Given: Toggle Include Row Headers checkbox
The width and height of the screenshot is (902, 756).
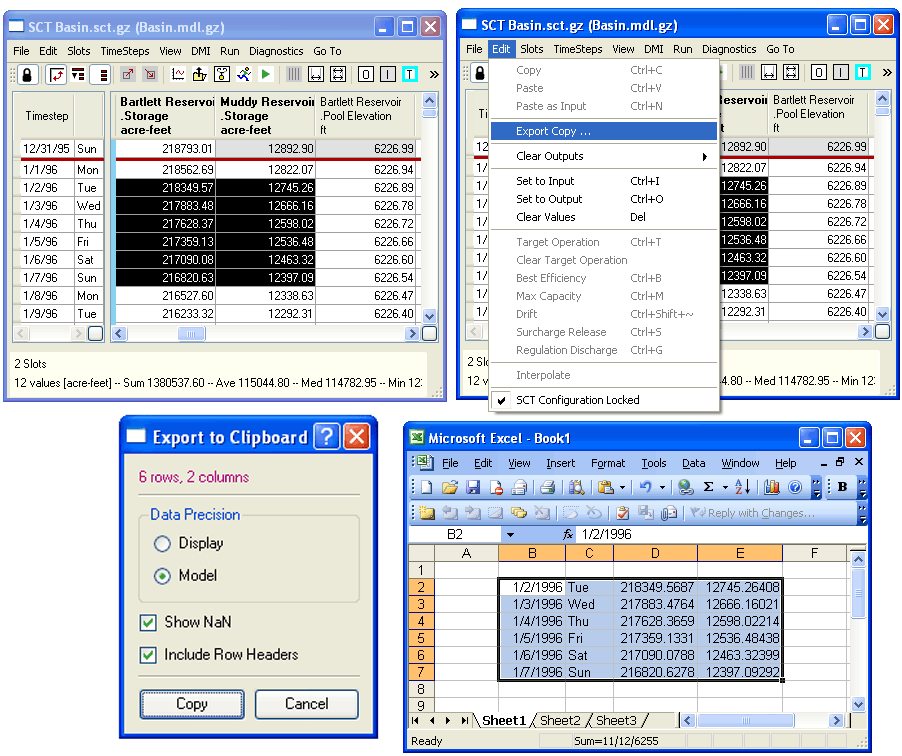Looking at the screenshot, I should [148, 655].
